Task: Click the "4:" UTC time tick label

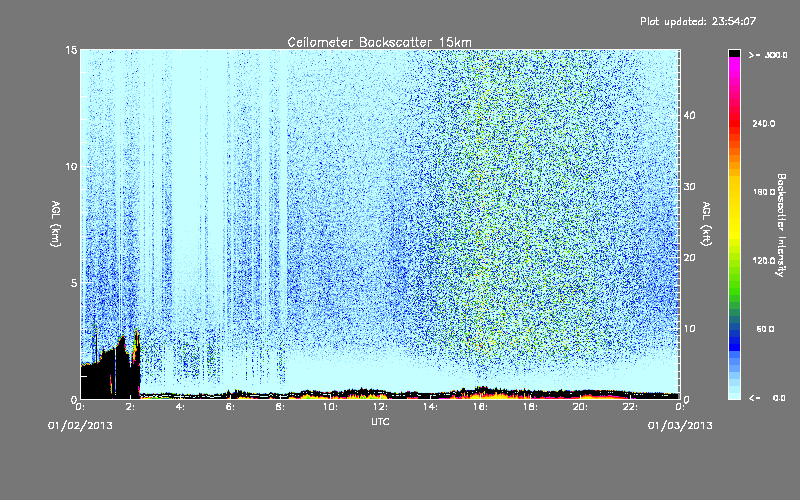Action: coord(180,407)
